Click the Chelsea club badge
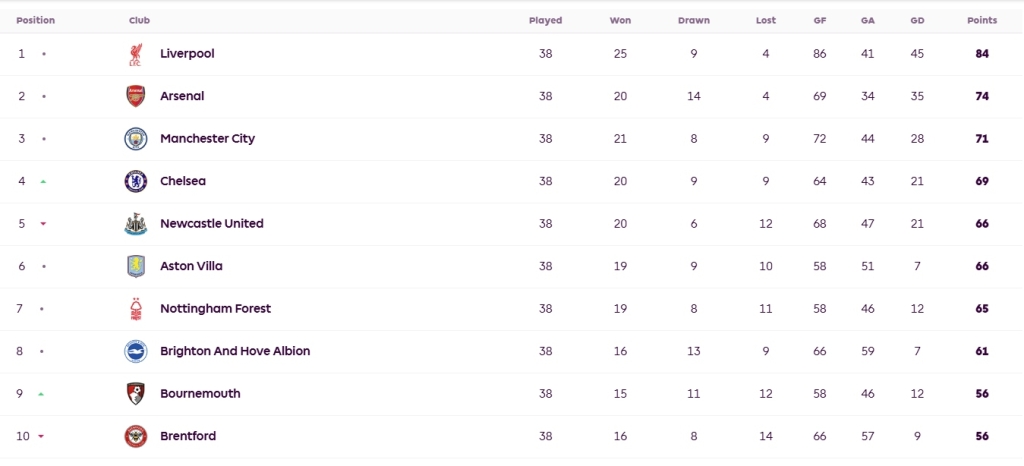The image size is (1024, 466). pos(136,181)
